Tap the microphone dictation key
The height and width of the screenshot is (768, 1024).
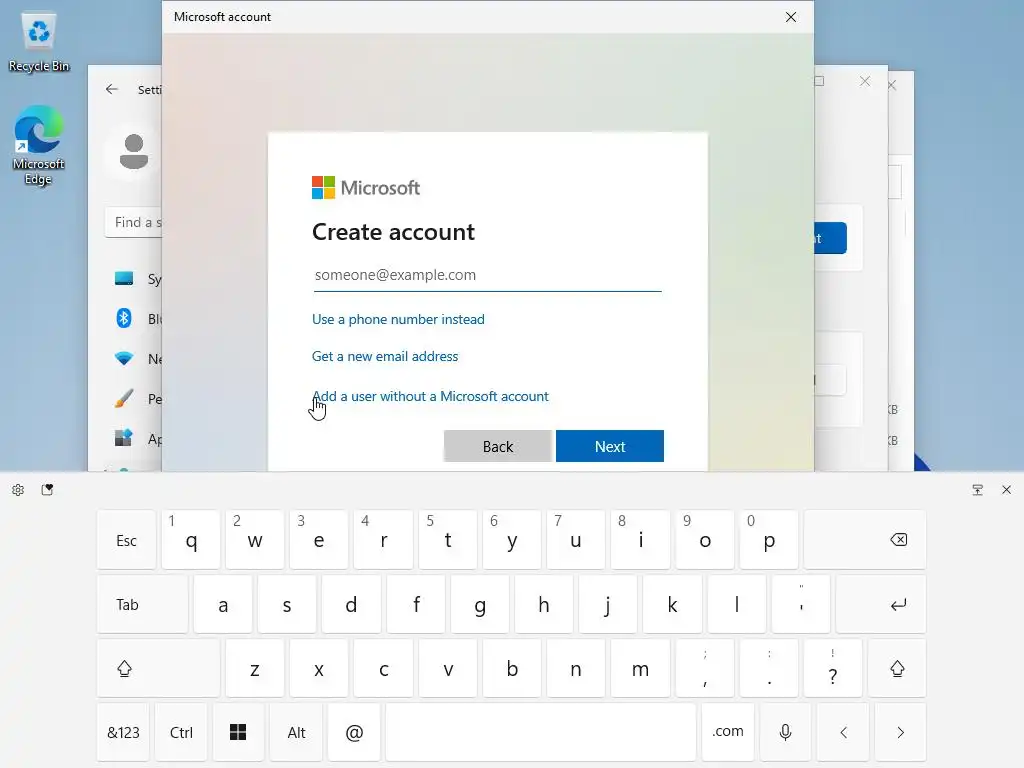(x=786, y=732)
